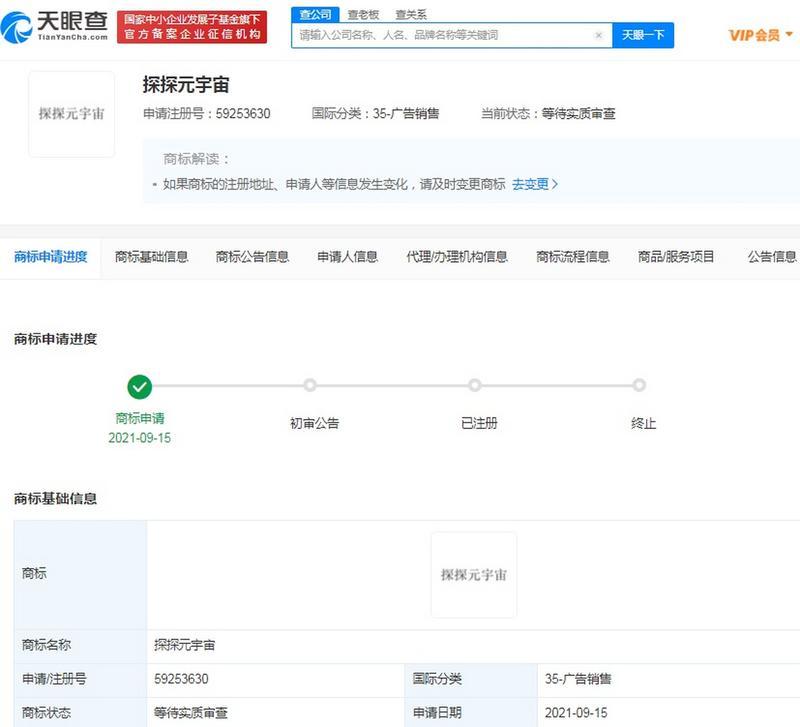
Task: Click the 商标名称 table label cell
Action: click(x=80, y=645)
